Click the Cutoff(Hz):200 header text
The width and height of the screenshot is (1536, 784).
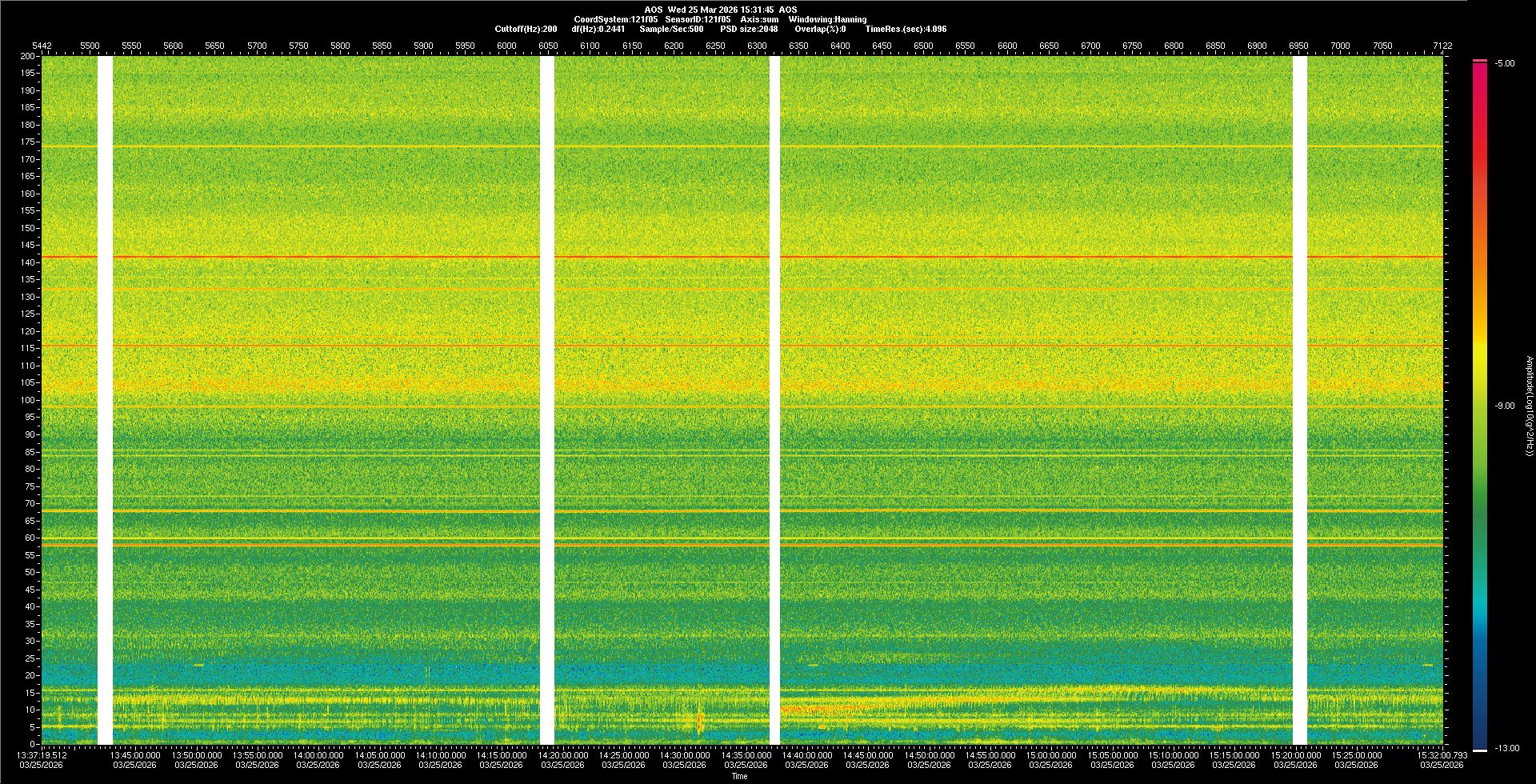click(x=526, y=29)
